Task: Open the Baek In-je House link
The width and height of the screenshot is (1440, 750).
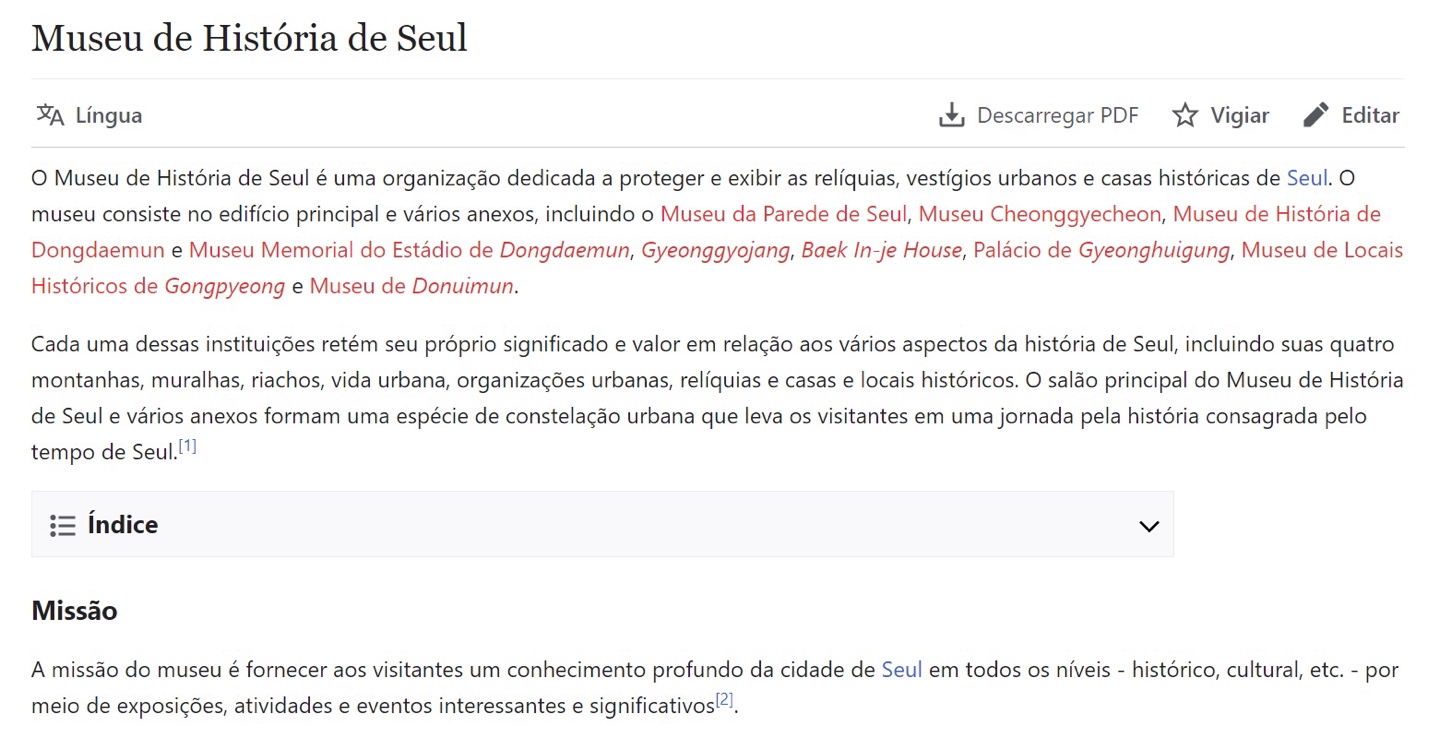Action: [881, 250]
